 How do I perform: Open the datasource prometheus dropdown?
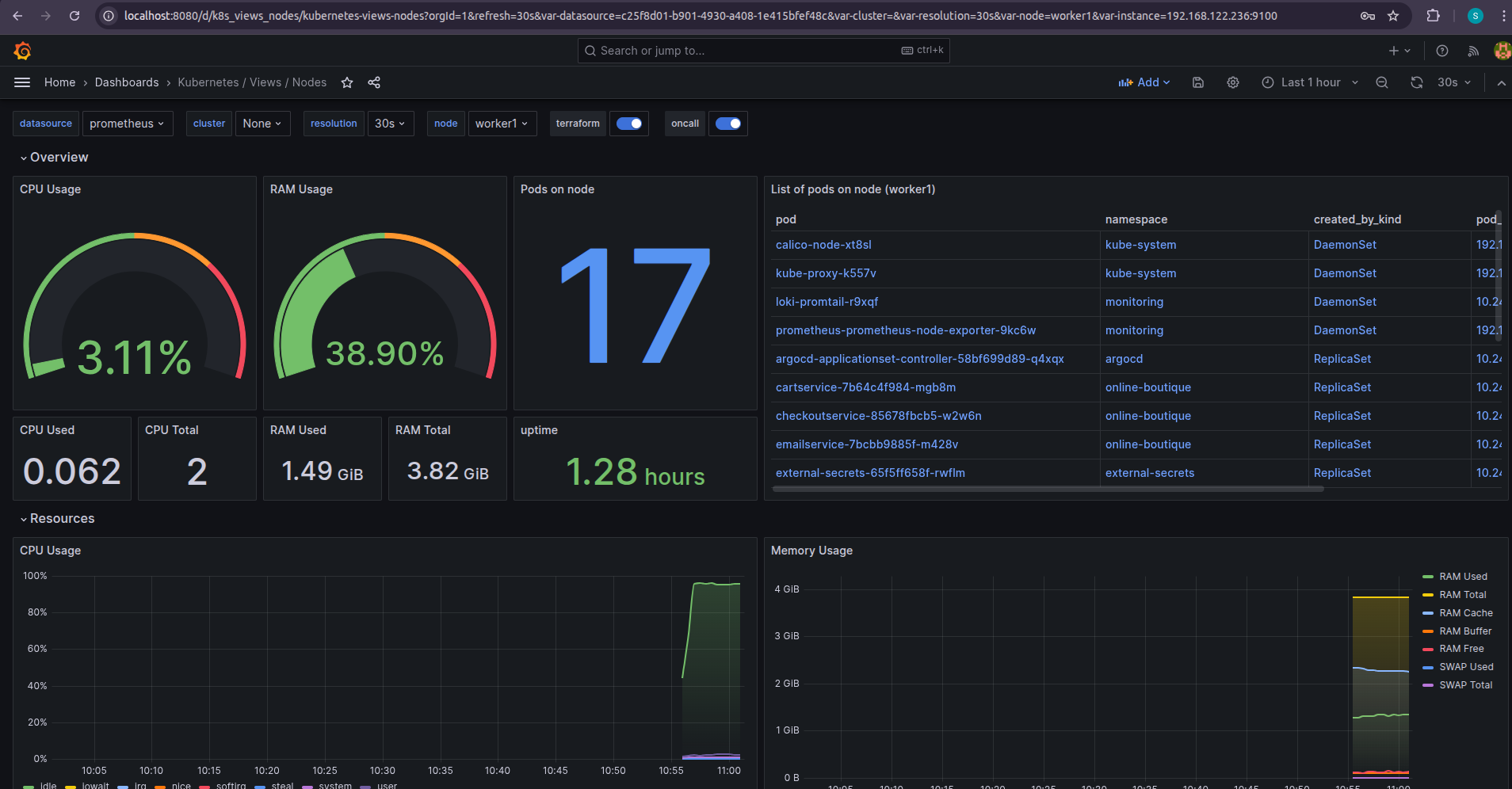coord(127,124)
